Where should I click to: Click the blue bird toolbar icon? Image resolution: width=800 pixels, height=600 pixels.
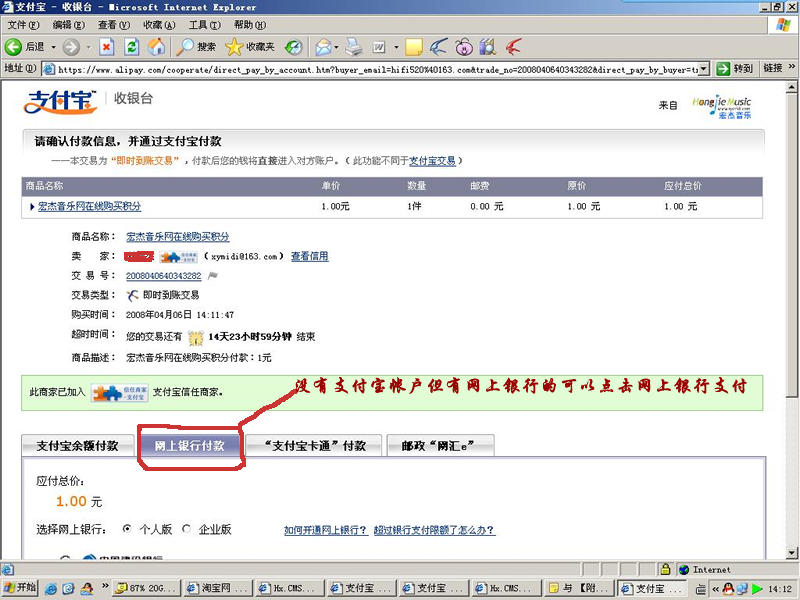tap(438, 47)
